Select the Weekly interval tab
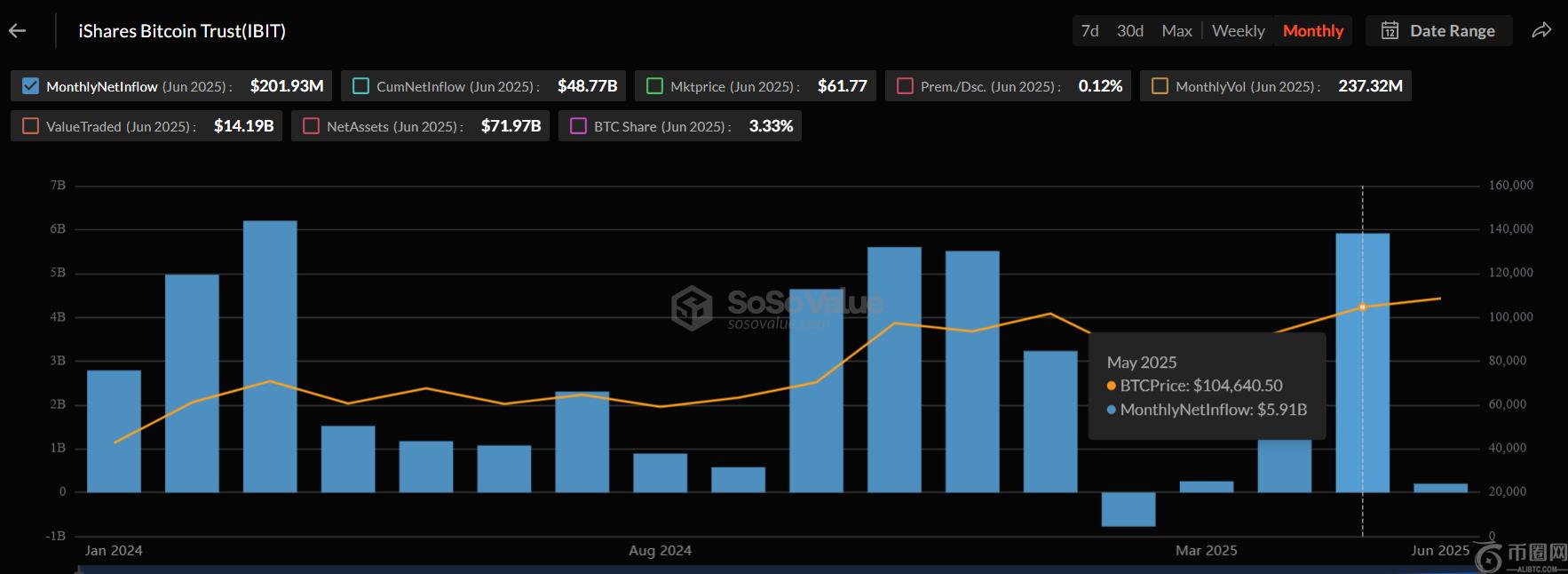Viewport: 1568px width, 574px height. (x=1238, y=31)
